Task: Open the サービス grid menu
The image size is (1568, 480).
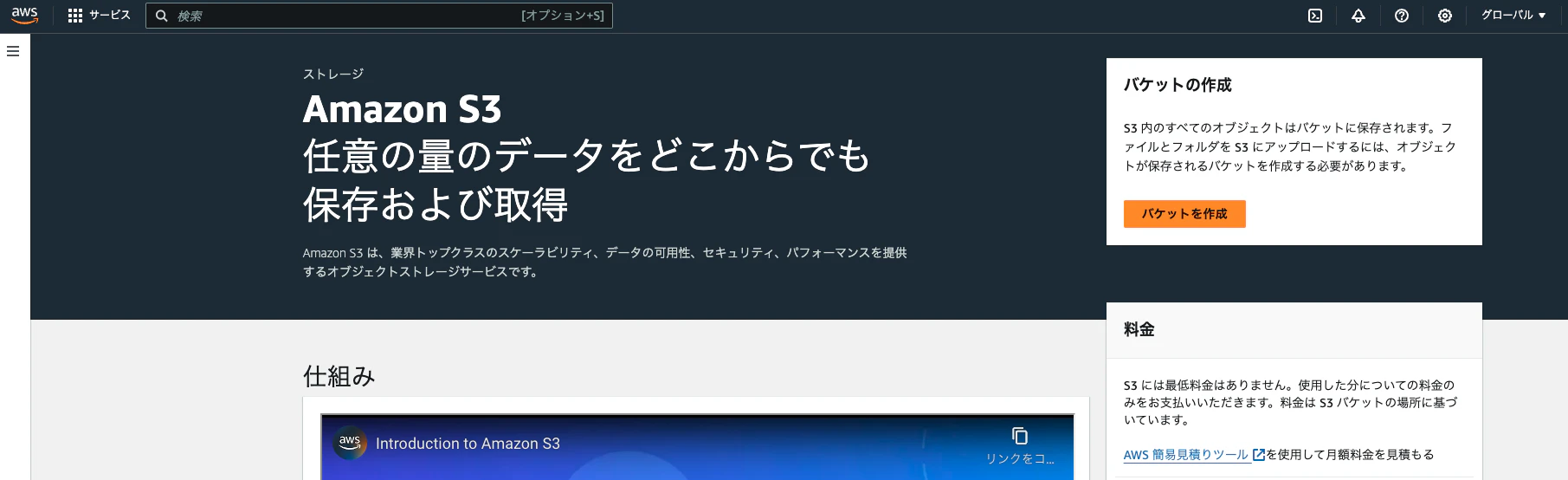Action: 99,16
